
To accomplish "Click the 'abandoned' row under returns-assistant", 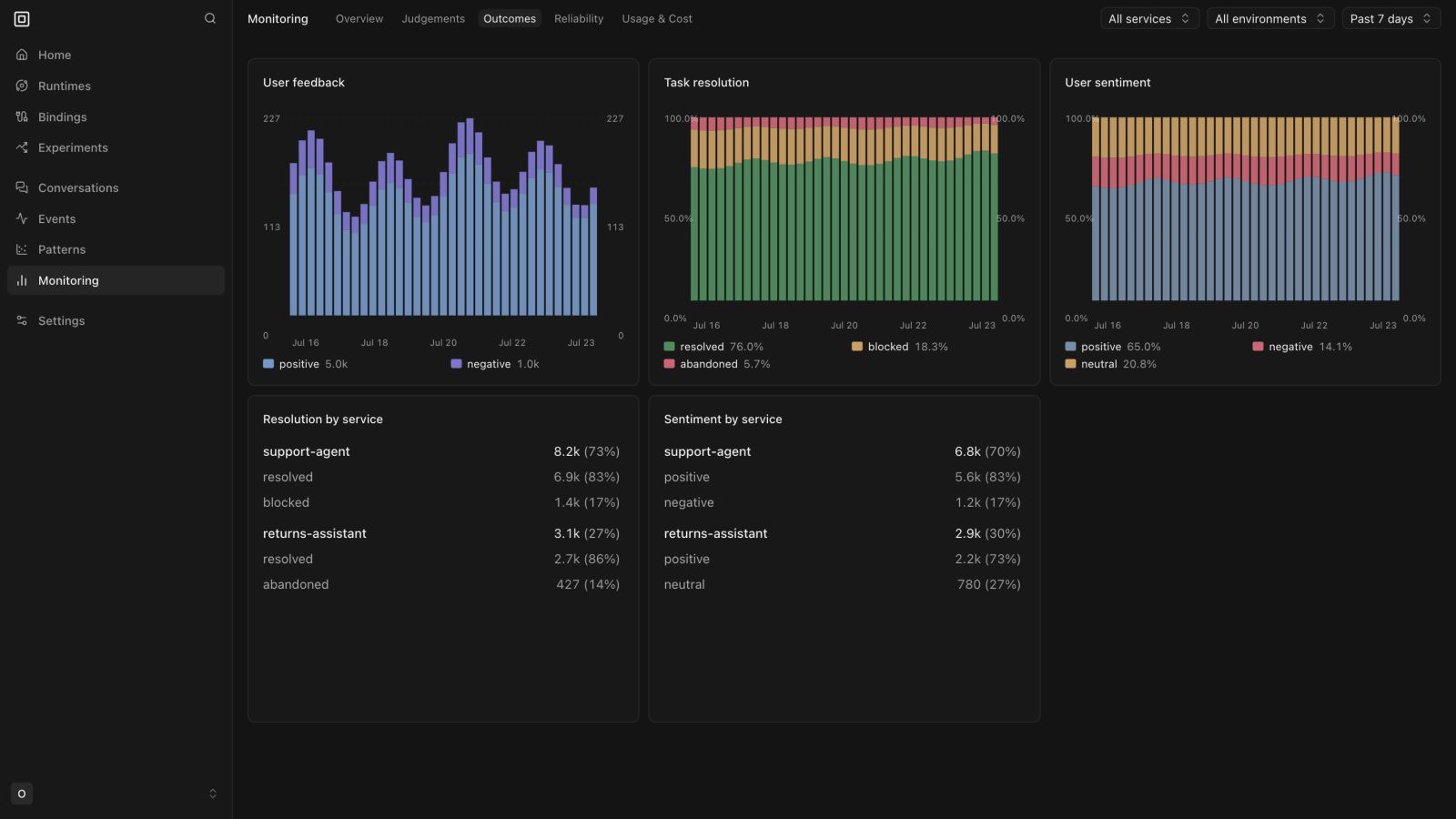I will click(296, 584).
